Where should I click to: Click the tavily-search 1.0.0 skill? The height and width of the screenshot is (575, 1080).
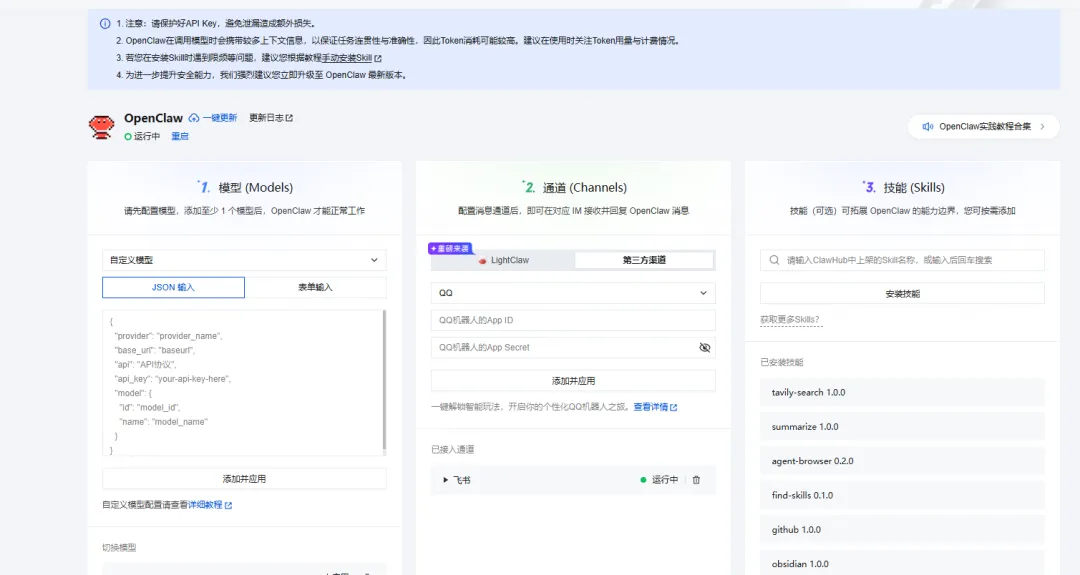pyautogui.click(x=902, y=393)
